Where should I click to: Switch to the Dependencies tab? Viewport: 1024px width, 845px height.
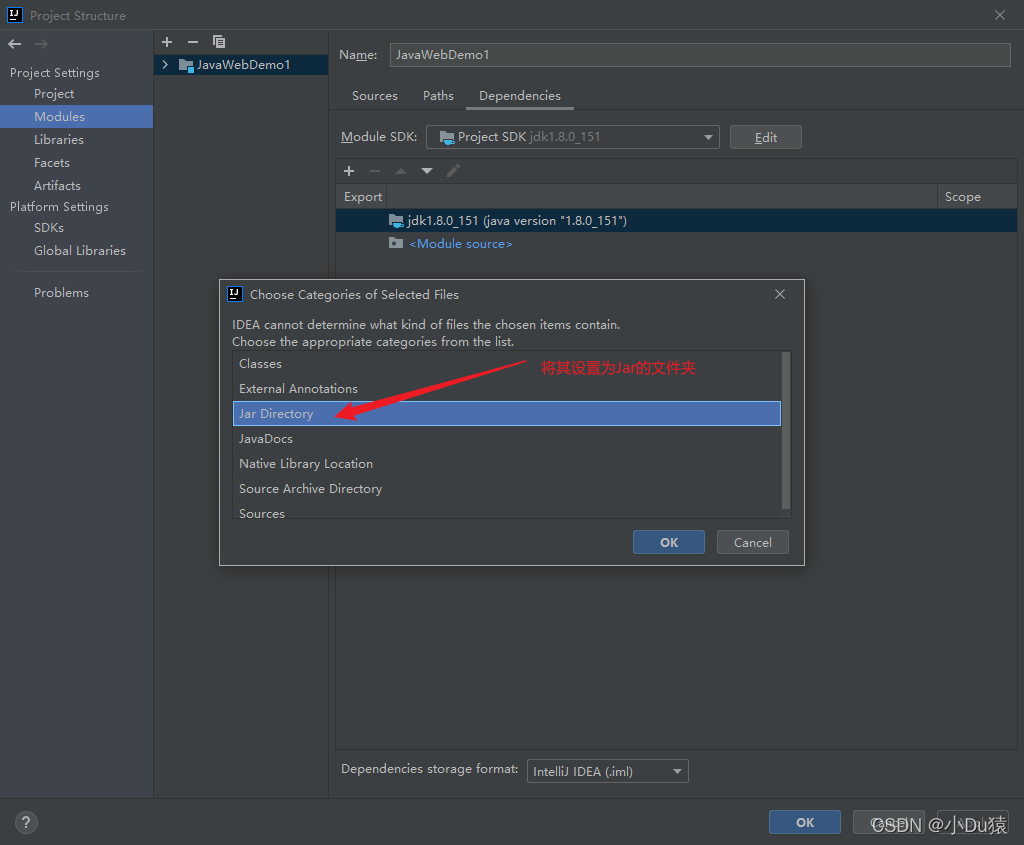(x=520, y=96)
